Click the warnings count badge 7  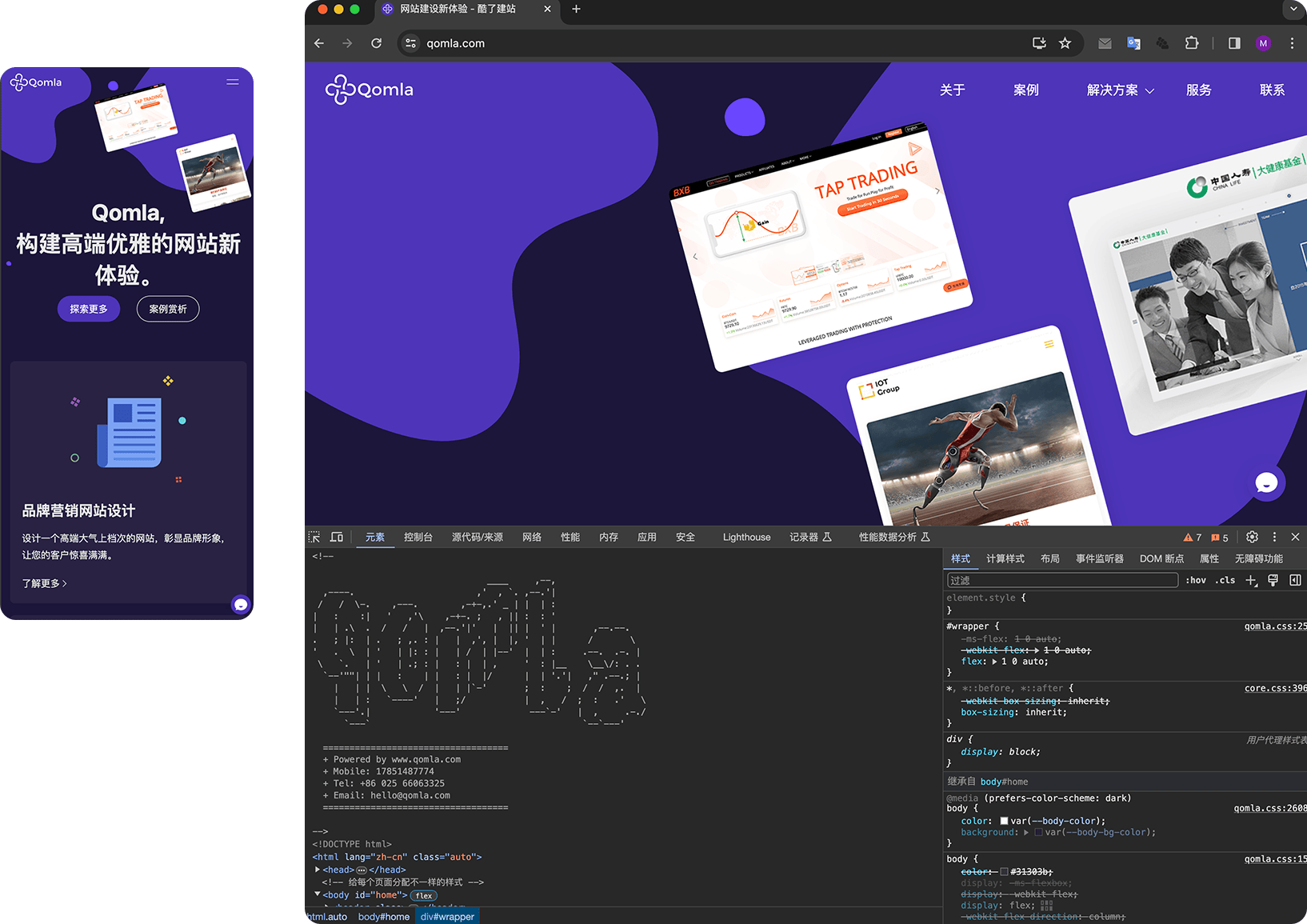pyautogui.click(x=1193, y=538)
